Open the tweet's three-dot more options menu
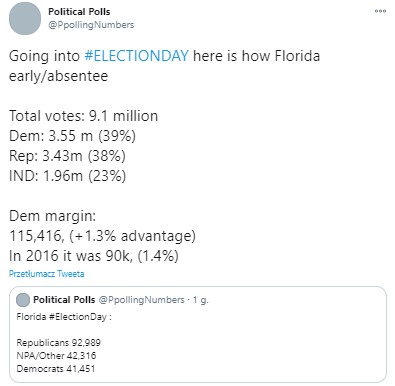The image size is (395, 386). pos(380,11)
